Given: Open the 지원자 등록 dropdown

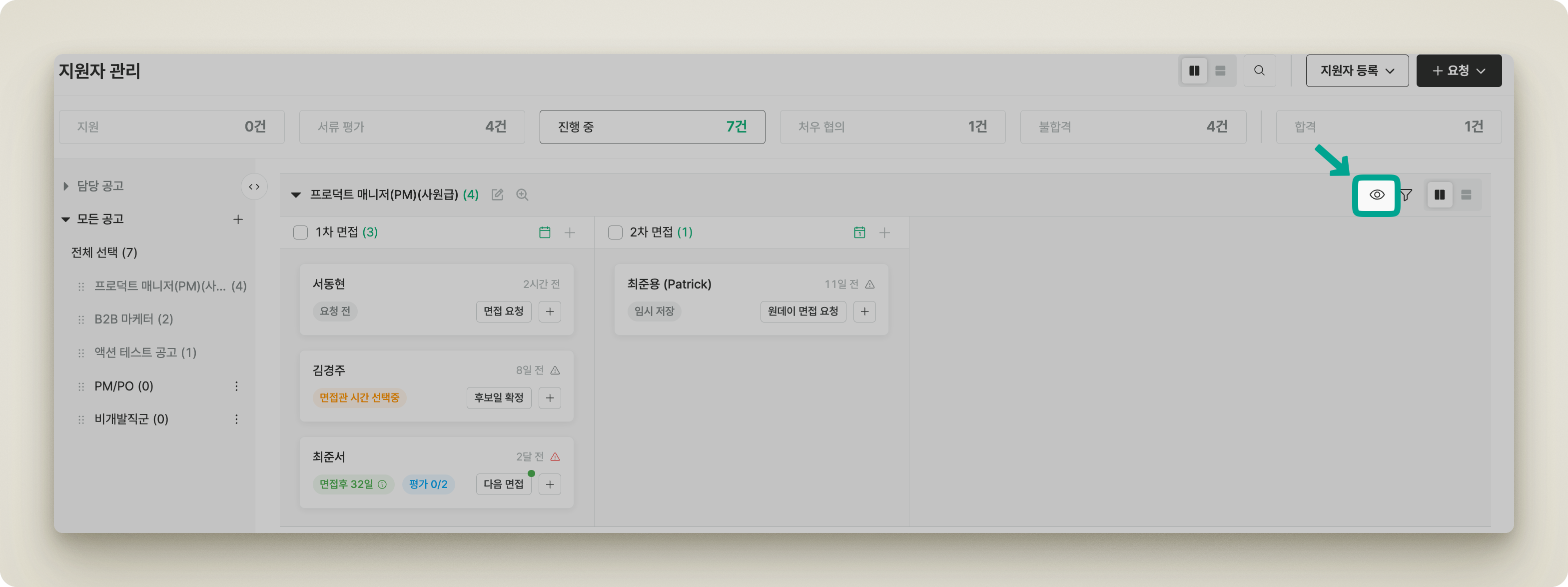Looking at the screenshot, I should tap(1357, 70).
